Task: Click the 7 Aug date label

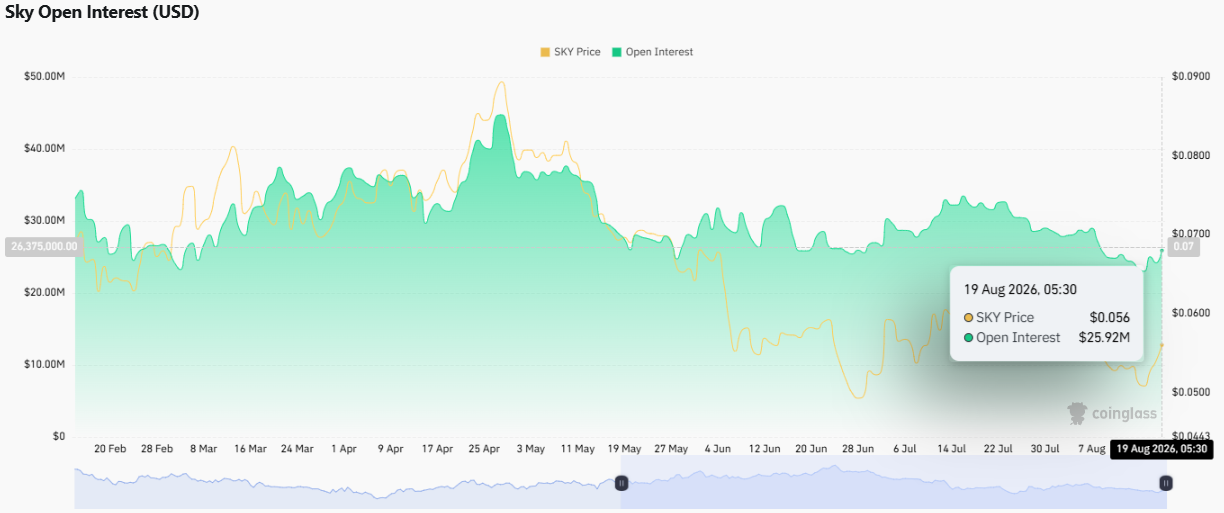Action: (x=1091, y=449)
